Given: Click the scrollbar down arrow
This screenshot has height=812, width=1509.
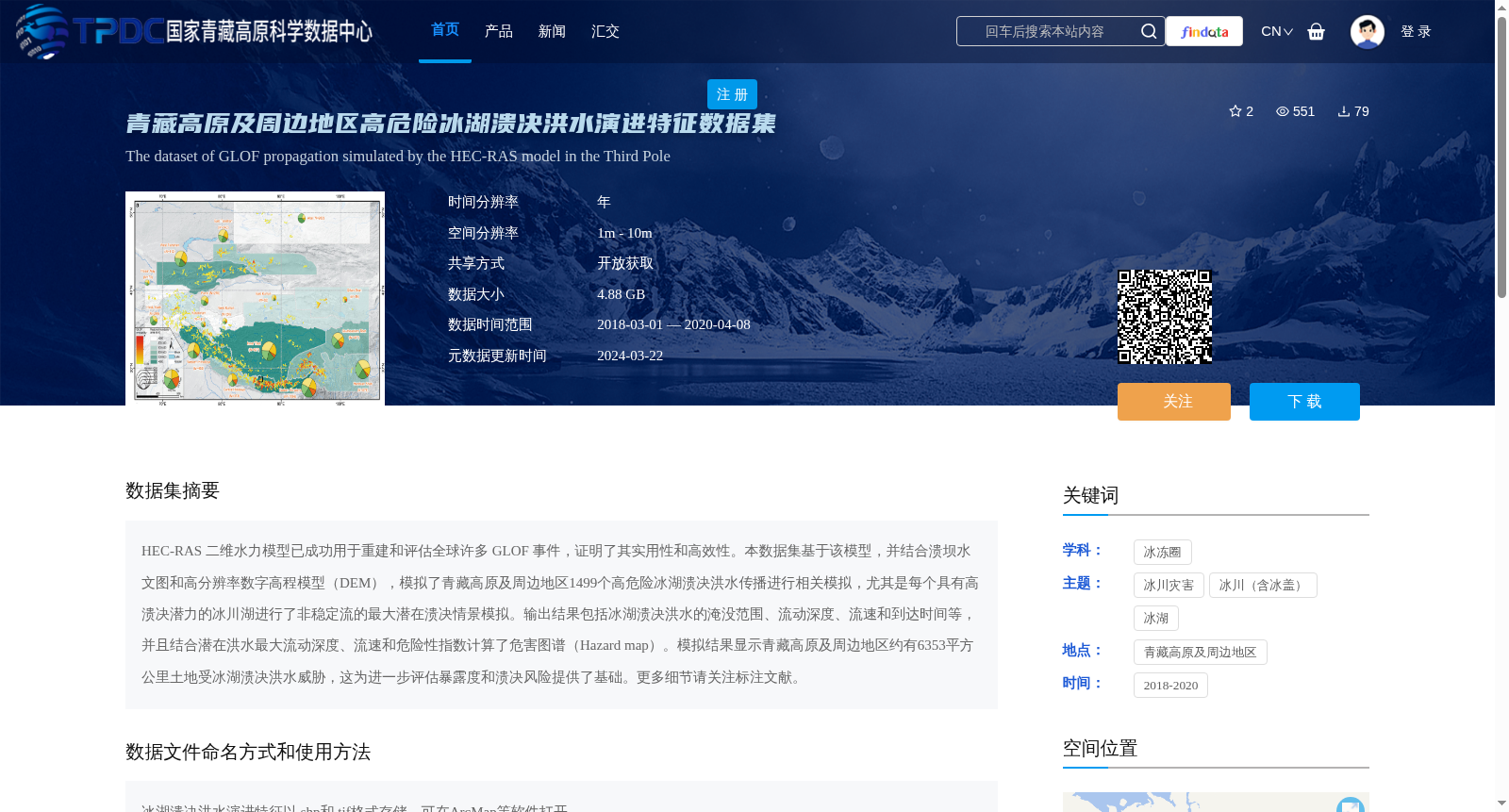Looking at the screenshot, I should [x=1501, y=804].
